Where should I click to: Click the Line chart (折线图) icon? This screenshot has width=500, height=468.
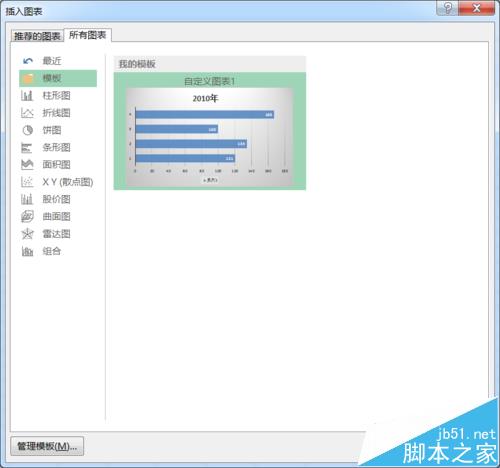point(27,113)
